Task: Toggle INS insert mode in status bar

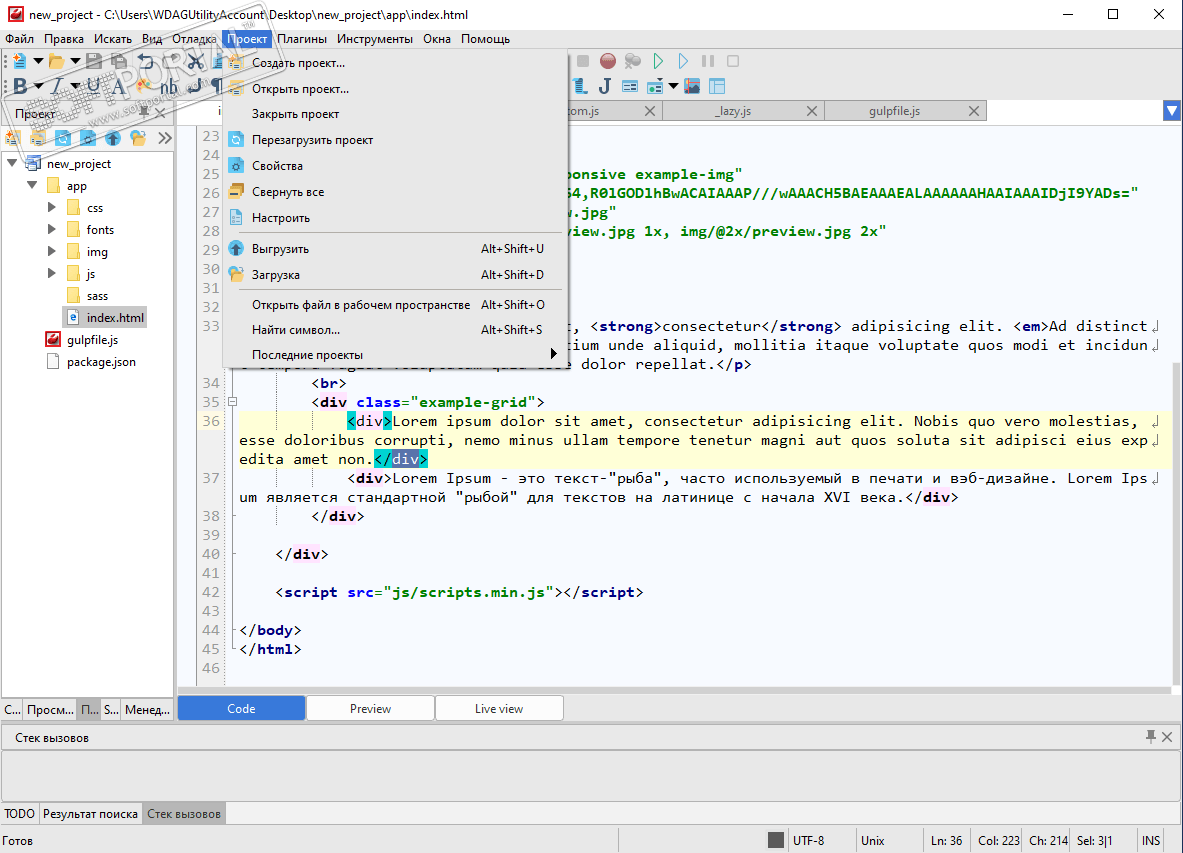Action: click(1151, 841)
